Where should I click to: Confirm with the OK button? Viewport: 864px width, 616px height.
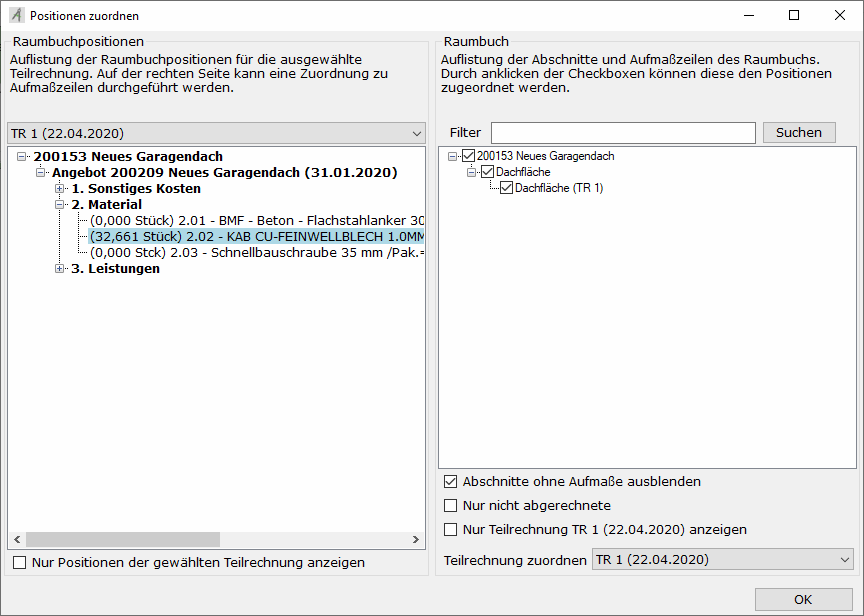803,599
